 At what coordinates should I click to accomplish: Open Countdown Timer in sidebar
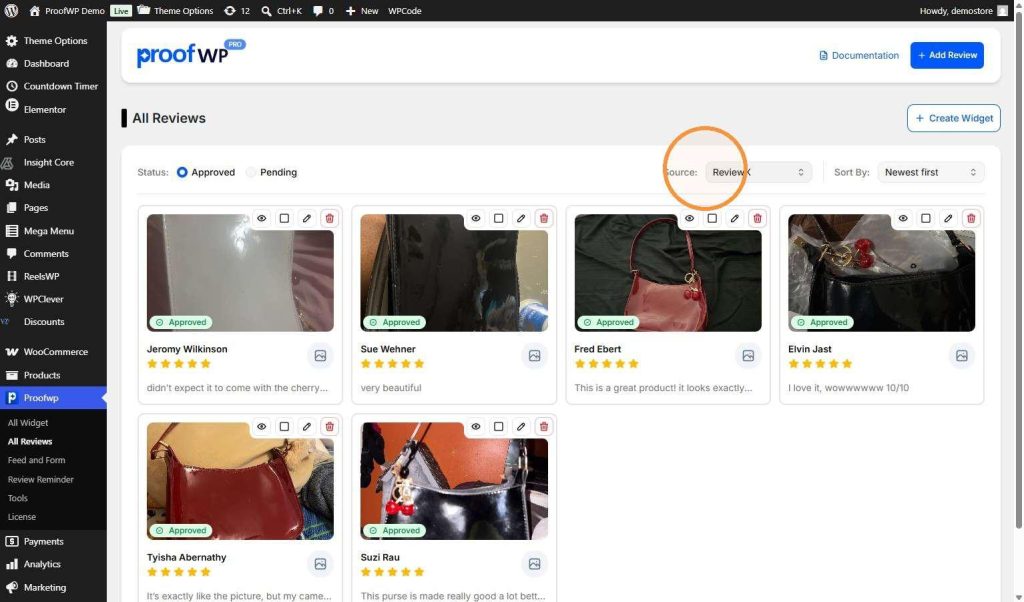[54, 86]
